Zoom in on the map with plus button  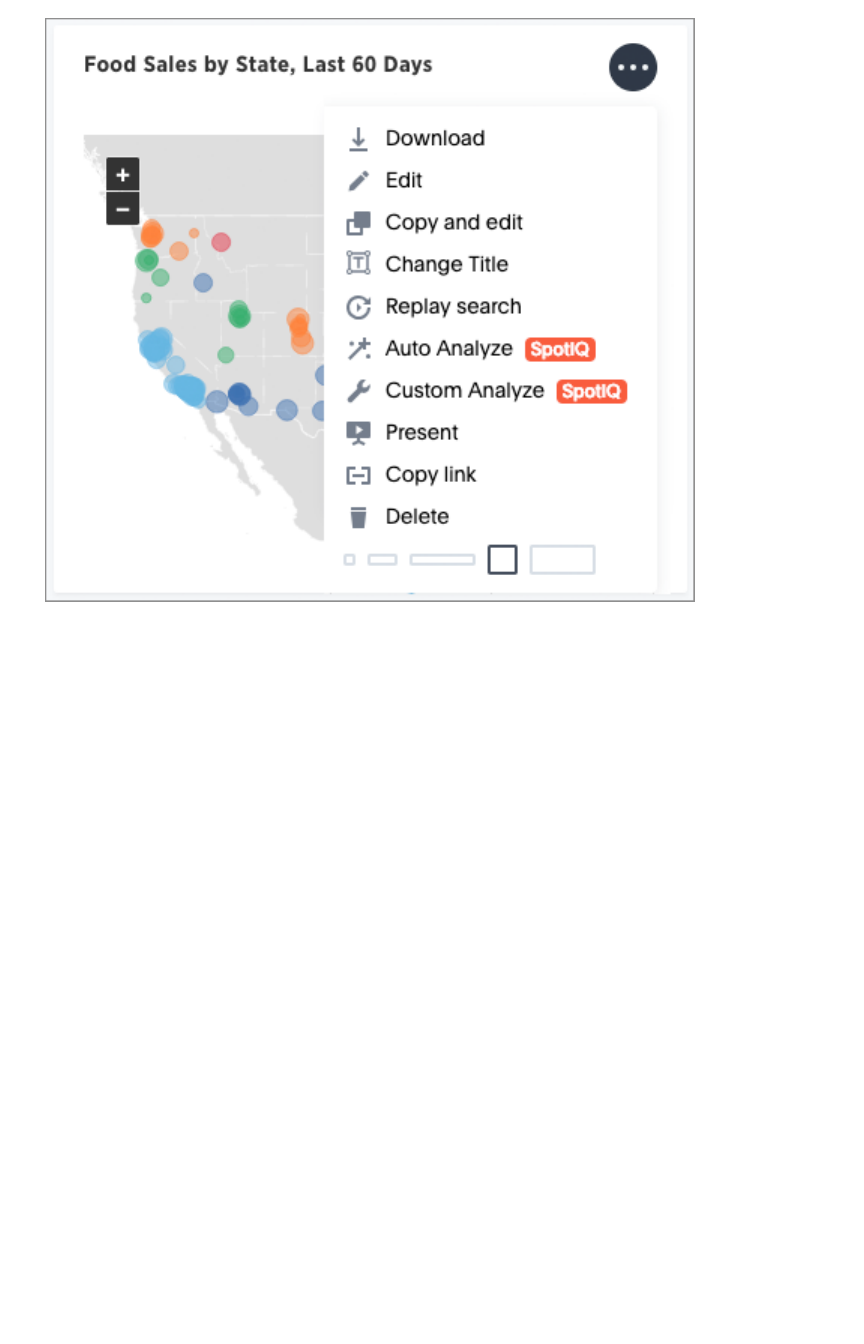122,175
